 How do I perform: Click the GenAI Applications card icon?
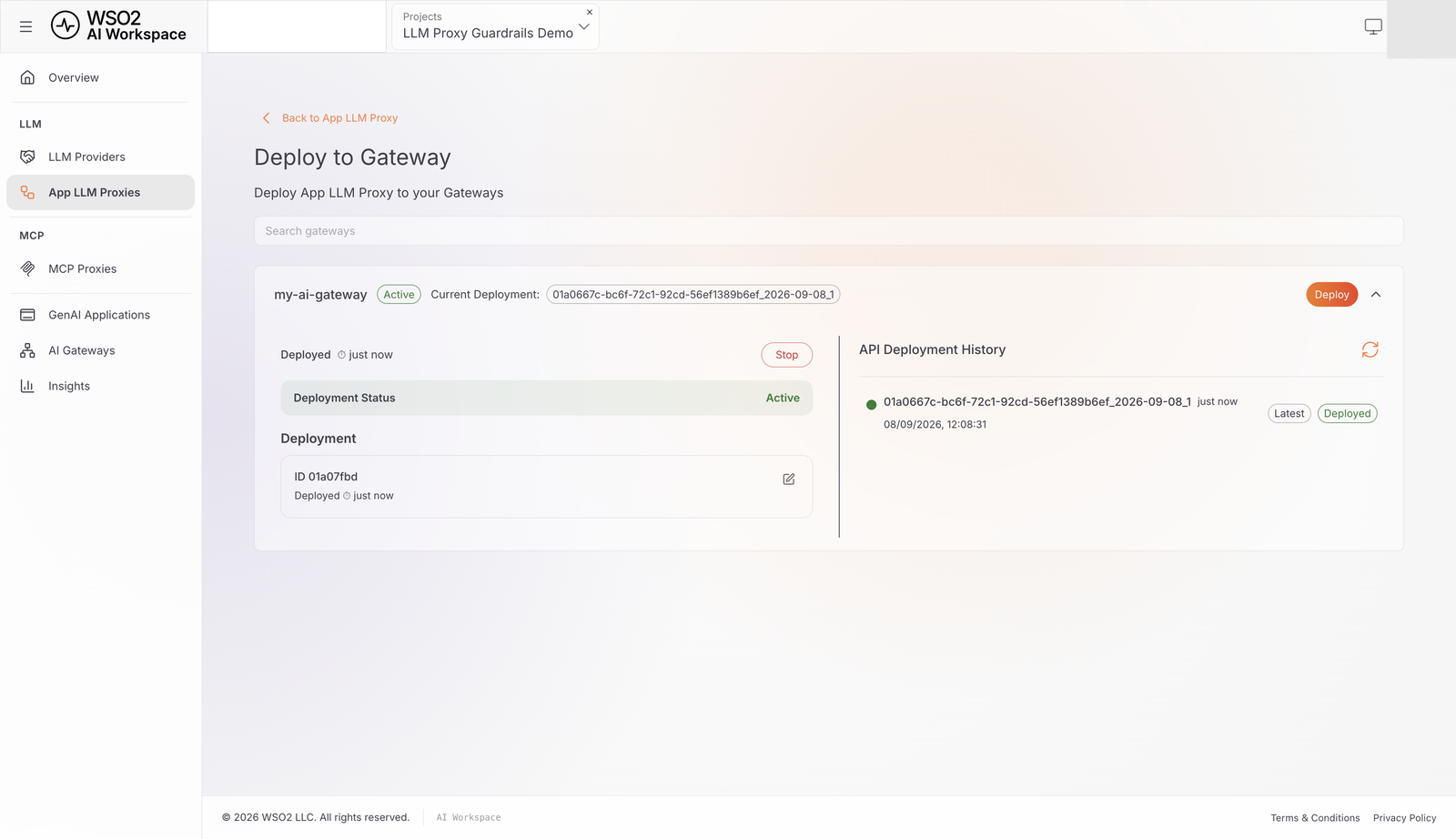pyautogui.click(x=27, y=315)
